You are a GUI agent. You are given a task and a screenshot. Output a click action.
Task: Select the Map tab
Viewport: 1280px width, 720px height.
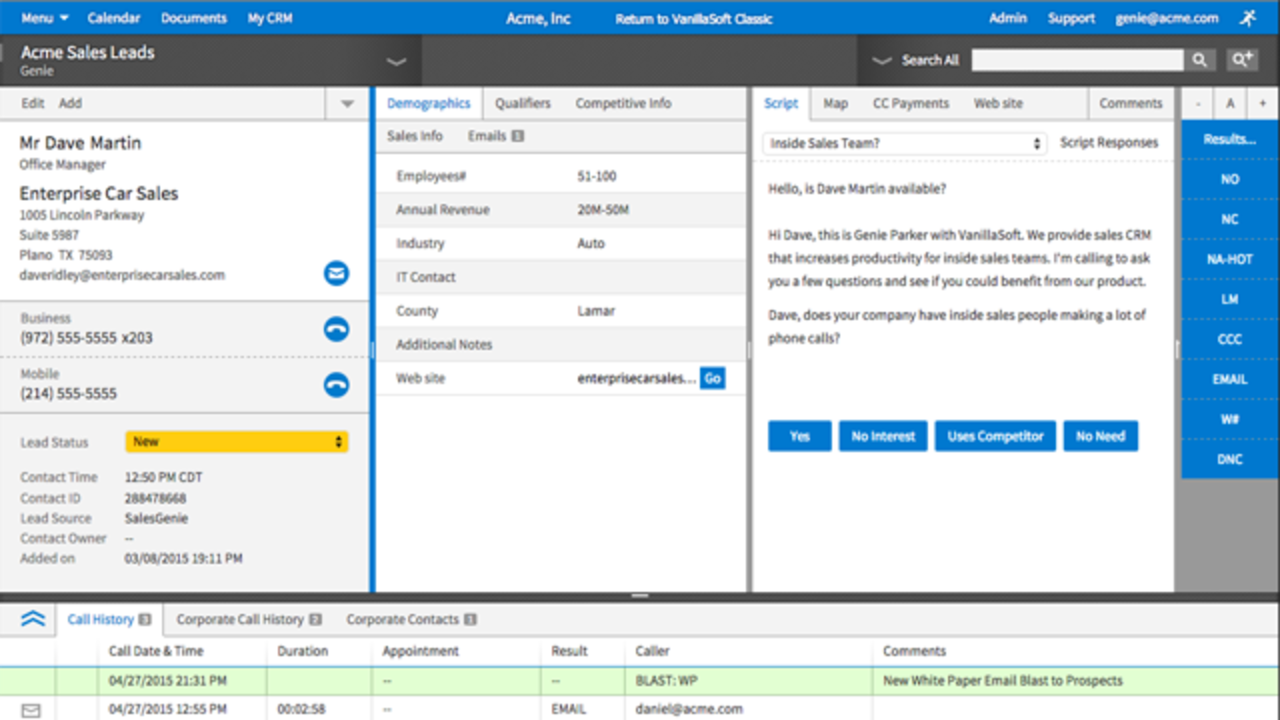pyautogui.click(x=836, y=104)
